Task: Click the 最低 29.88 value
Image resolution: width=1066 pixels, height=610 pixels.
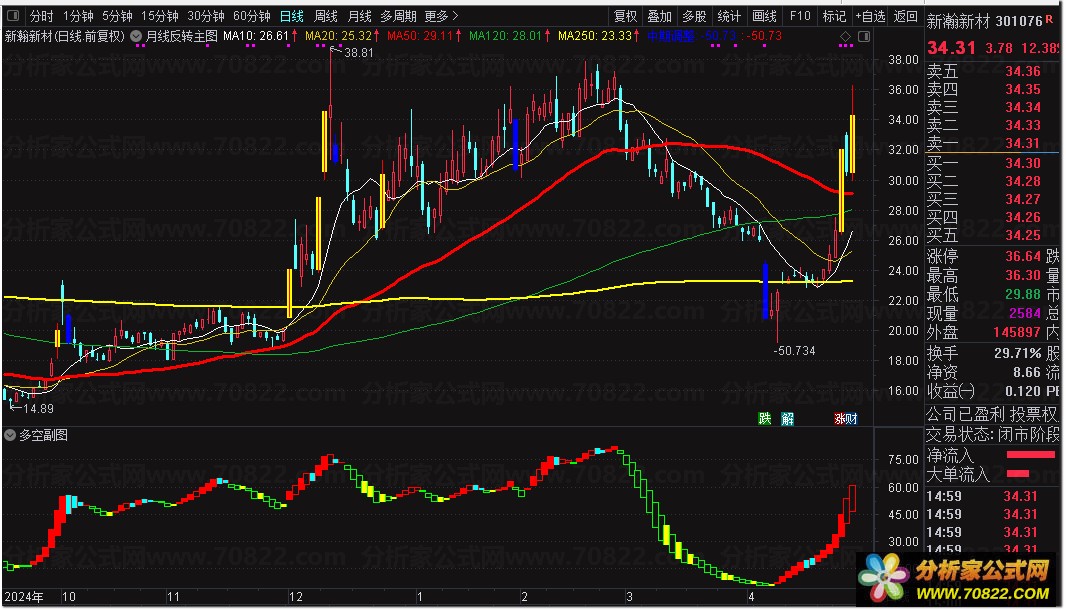Action: [1023, 294]
